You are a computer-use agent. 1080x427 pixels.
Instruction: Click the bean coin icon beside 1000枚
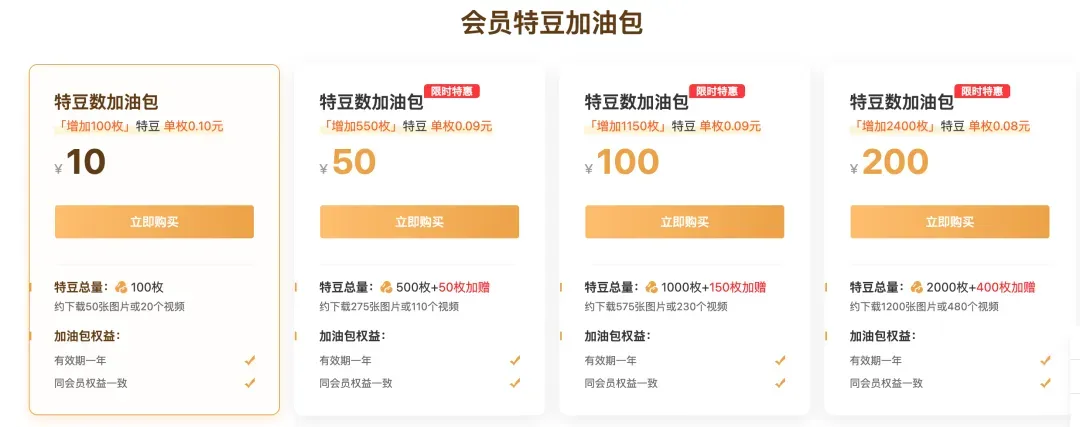tap(651, 287)
